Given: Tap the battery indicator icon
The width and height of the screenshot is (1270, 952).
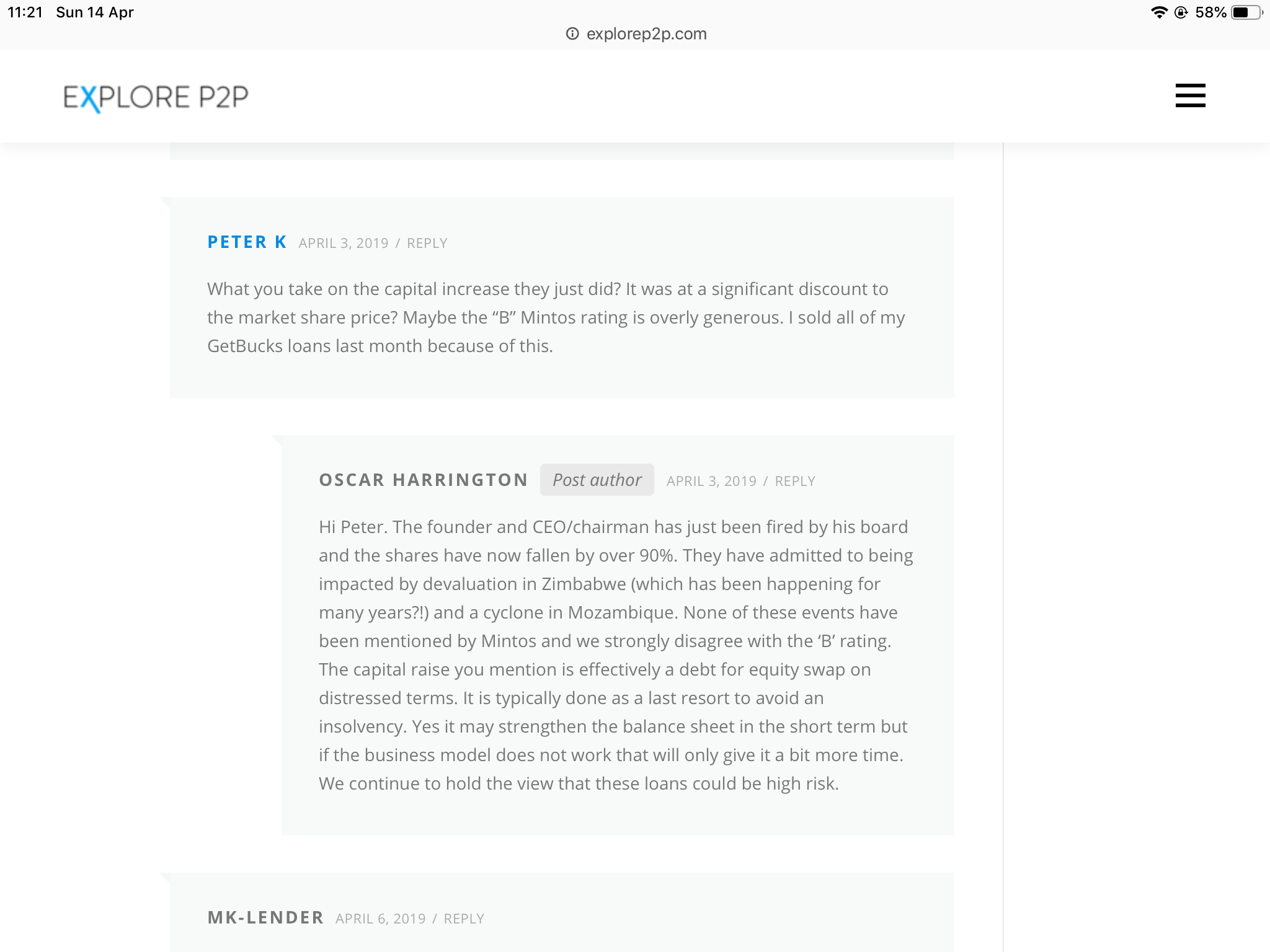Looking at the screenshot, I should click(1246, 12).
